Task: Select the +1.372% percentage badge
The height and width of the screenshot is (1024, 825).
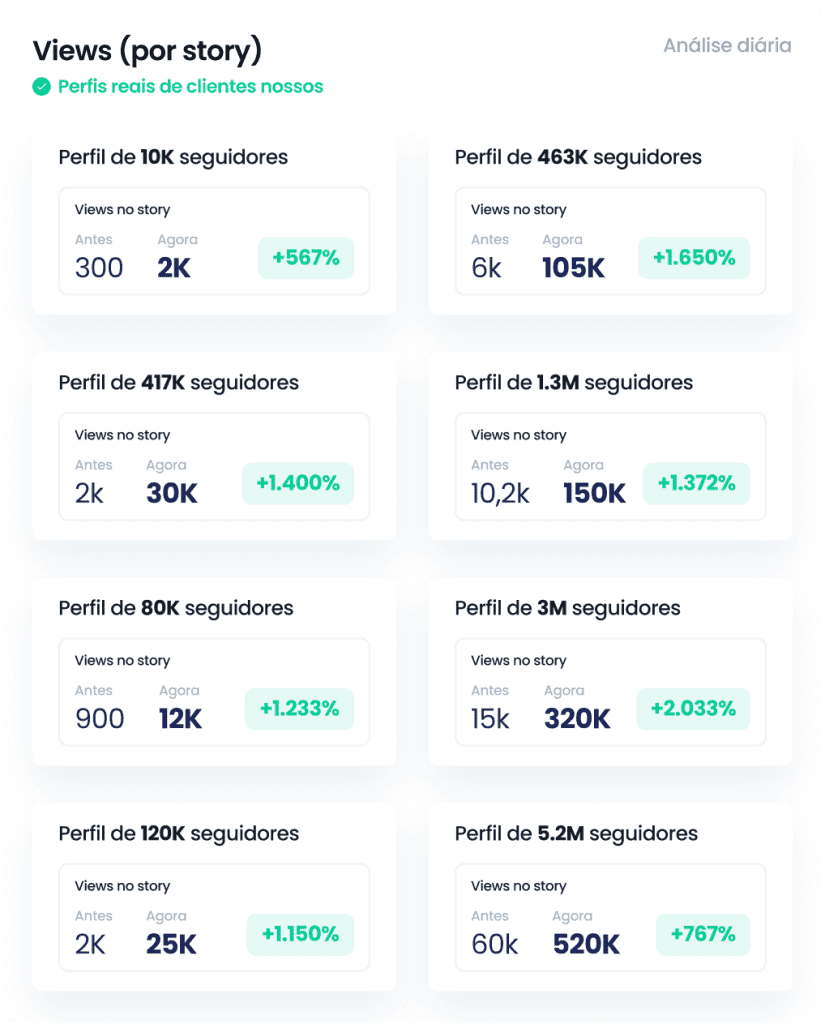Action: [x=696, y=484]
